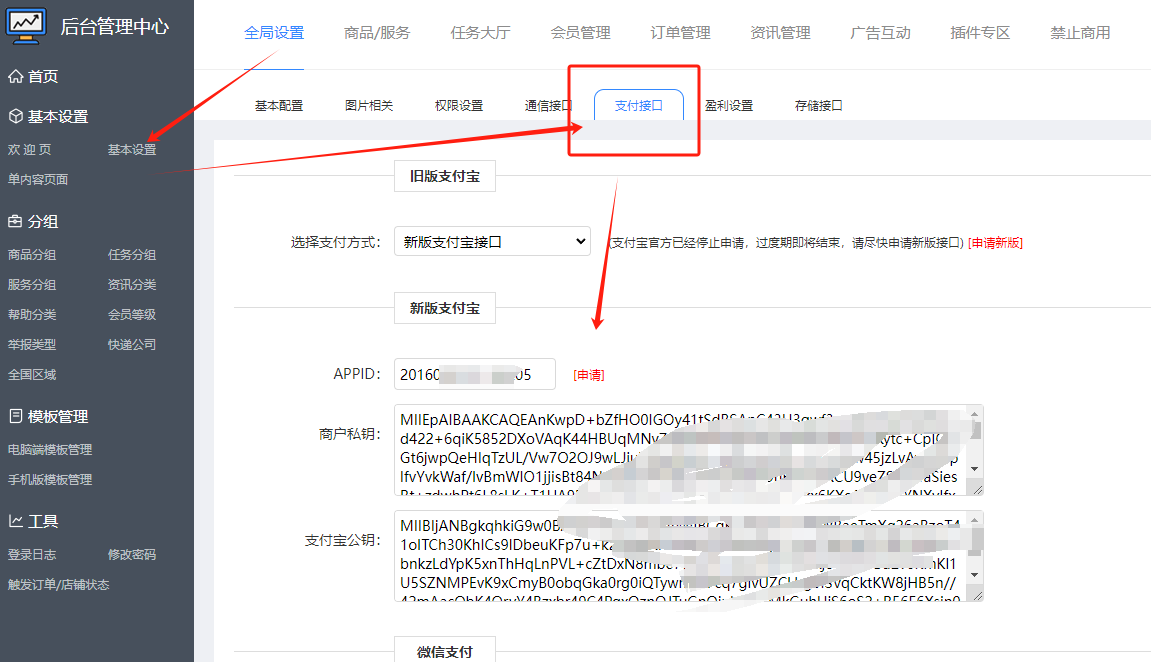This screenshot has width=1151, height=662.
Task: Open 触发订单/店铺状态 in the sidebar
Action: pos(59,585)
